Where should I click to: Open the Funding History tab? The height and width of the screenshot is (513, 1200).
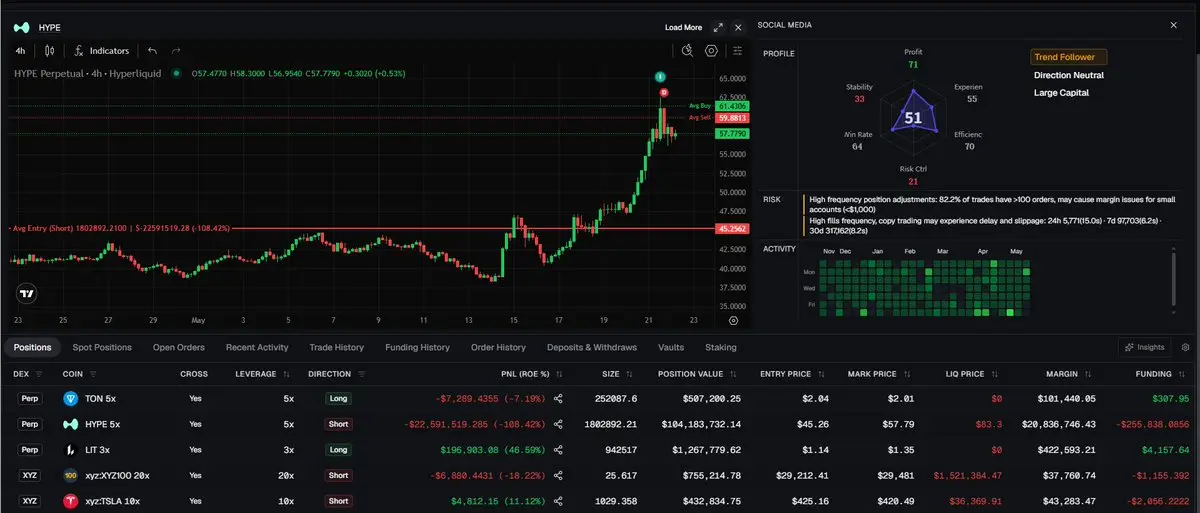(x=417, y=347)
